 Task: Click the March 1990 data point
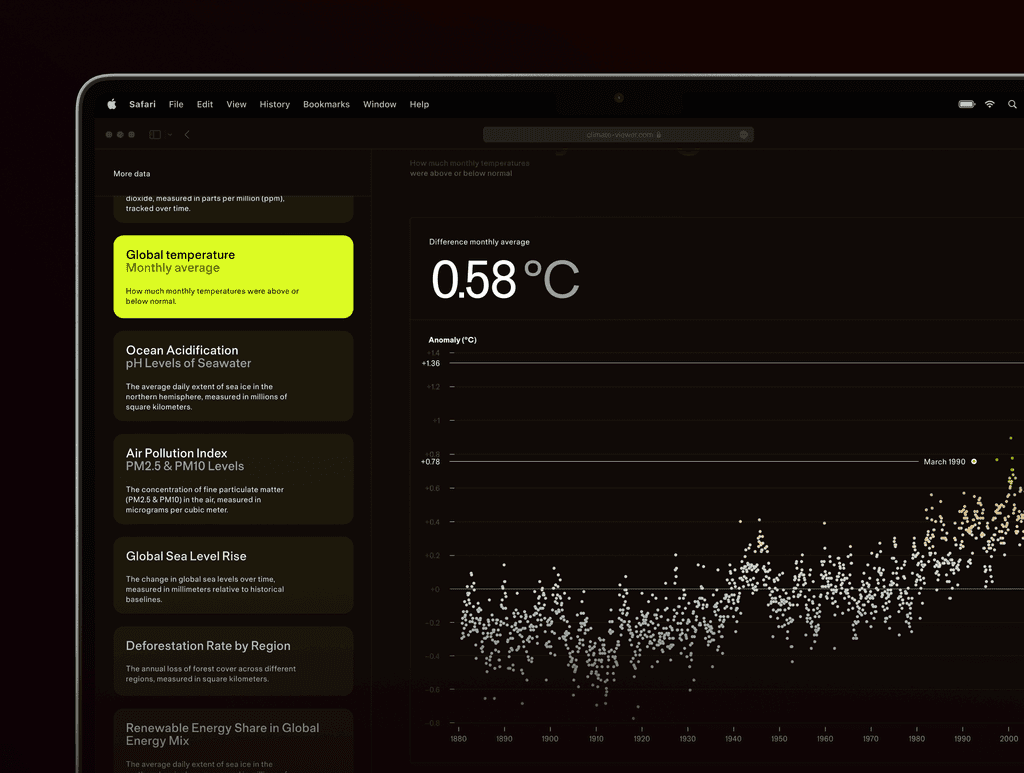point(974,462)
